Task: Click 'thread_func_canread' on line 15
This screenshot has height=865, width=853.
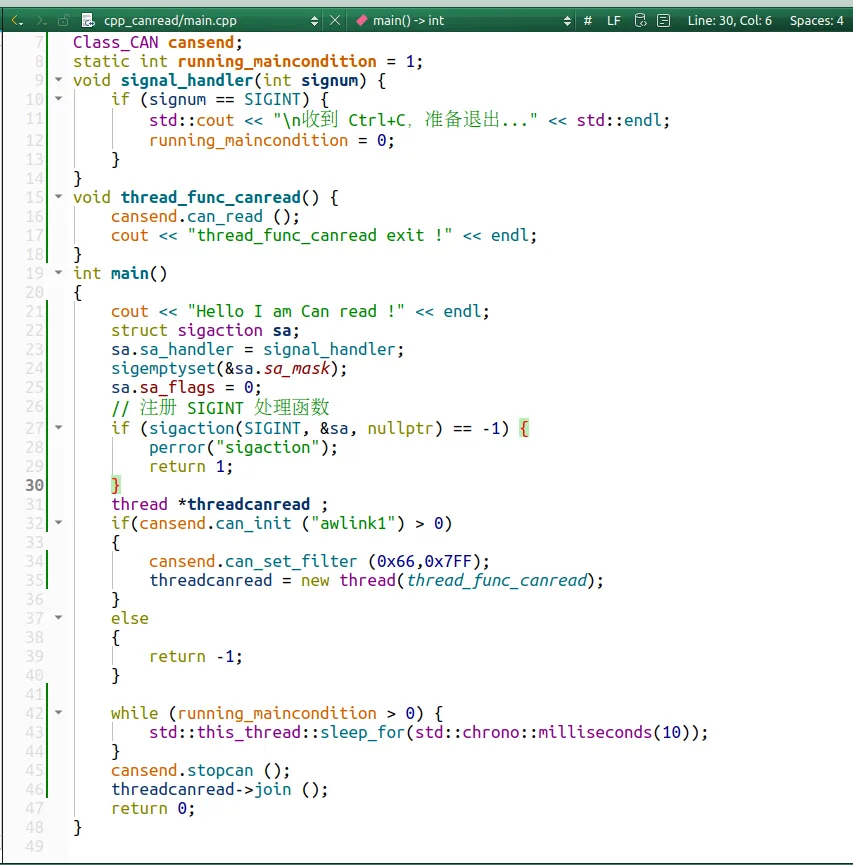Action: (211, 197)
